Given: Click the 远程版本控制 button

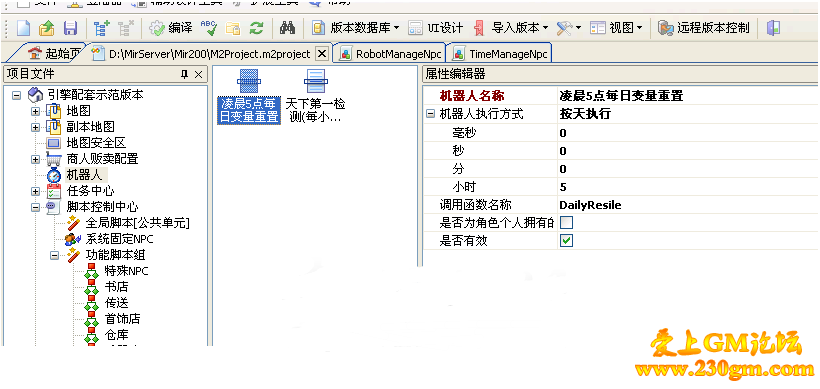Looking at the screenshot, I should pos(703,28).
